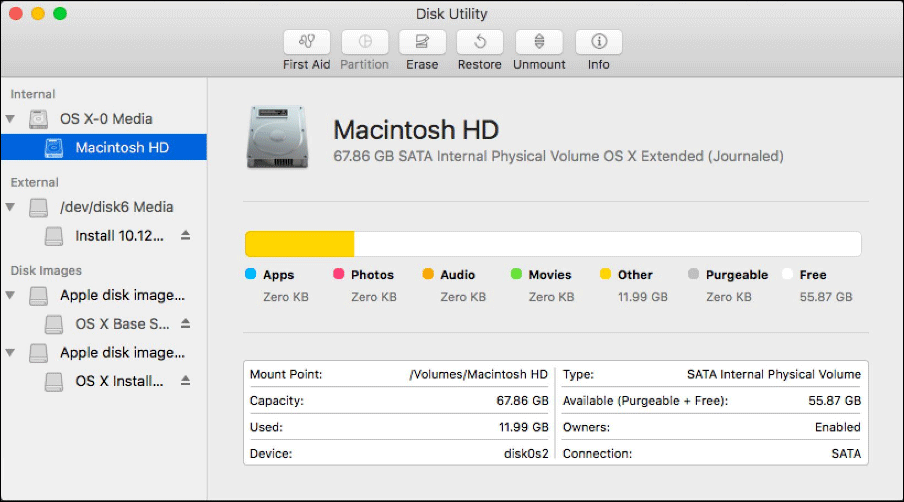Click the Erase toolbar icon
This screenshot has height=502, width=904.
coord(422,42)
